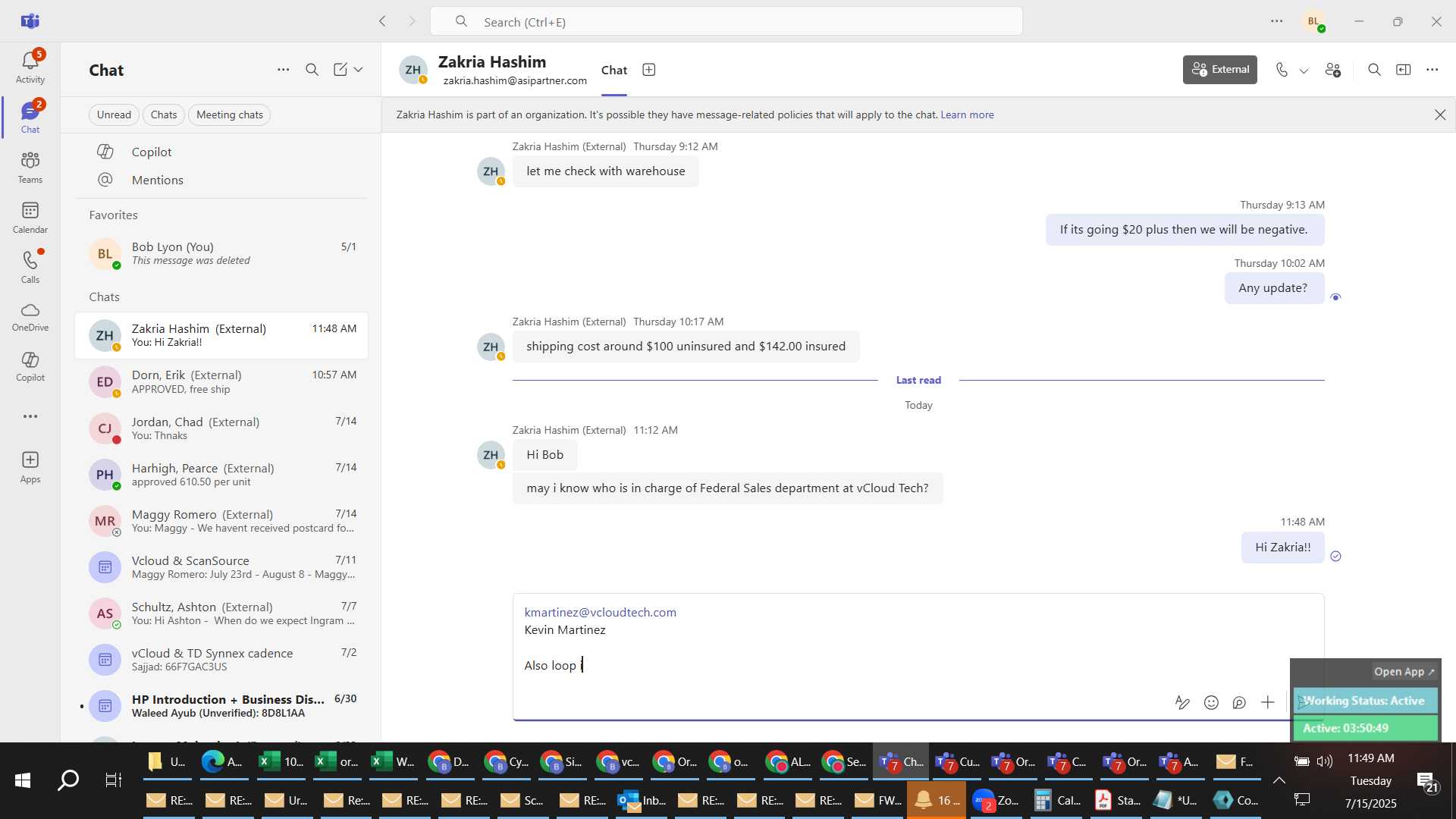The height and width of the screenshot is (819, 1456).
Task: Open OneDrive from the sidebar
Action: click(x=30, y=317)
